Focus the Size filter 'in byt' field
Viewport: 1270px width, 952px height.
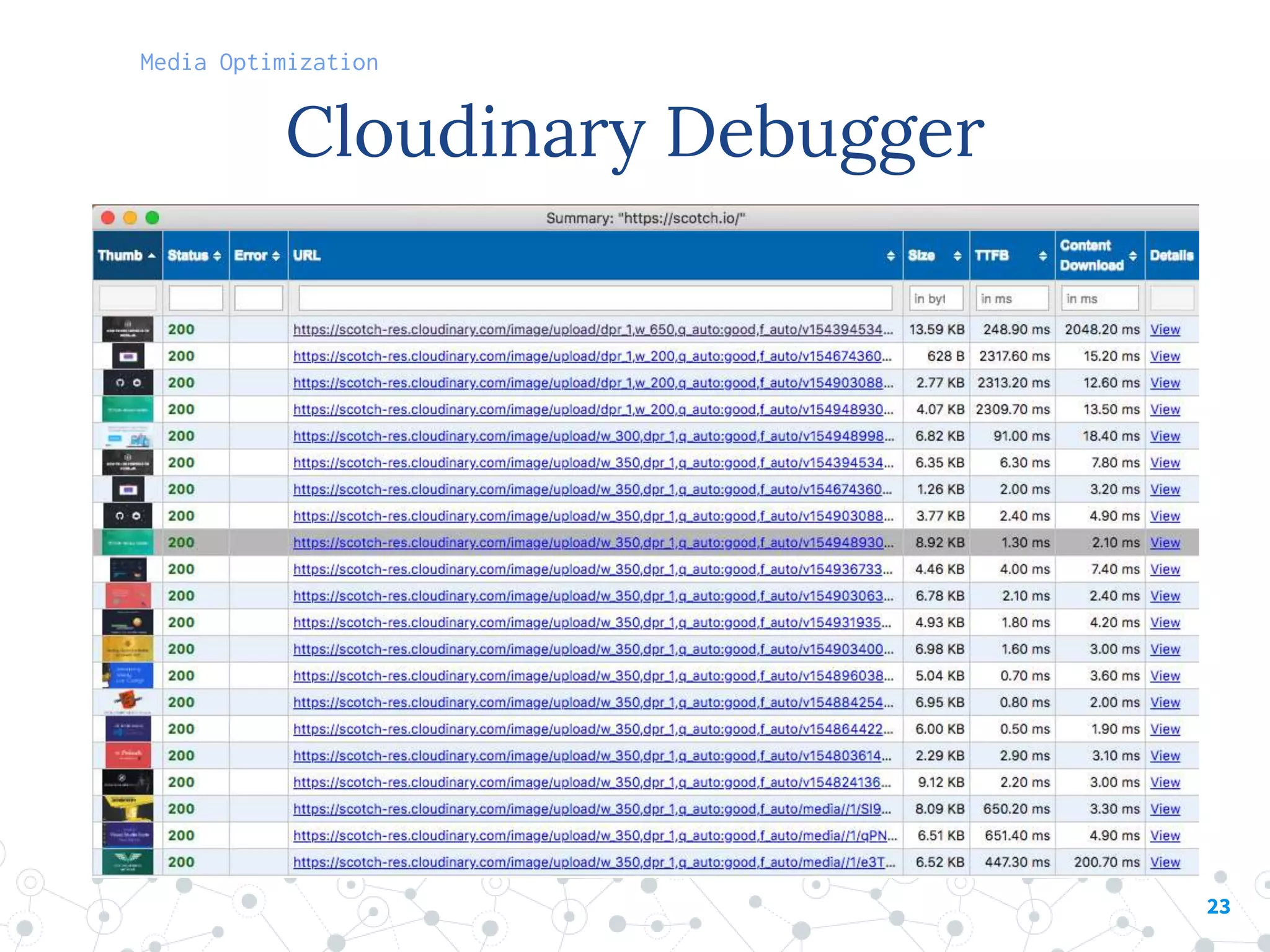pyautogui.click(x=936, y=298)
